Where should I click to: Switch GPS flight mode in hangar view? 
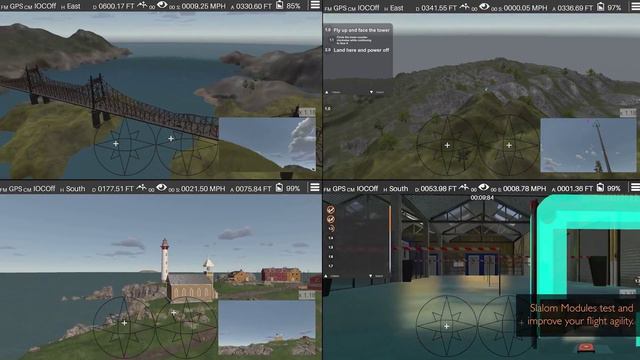[x=340, y=189]
